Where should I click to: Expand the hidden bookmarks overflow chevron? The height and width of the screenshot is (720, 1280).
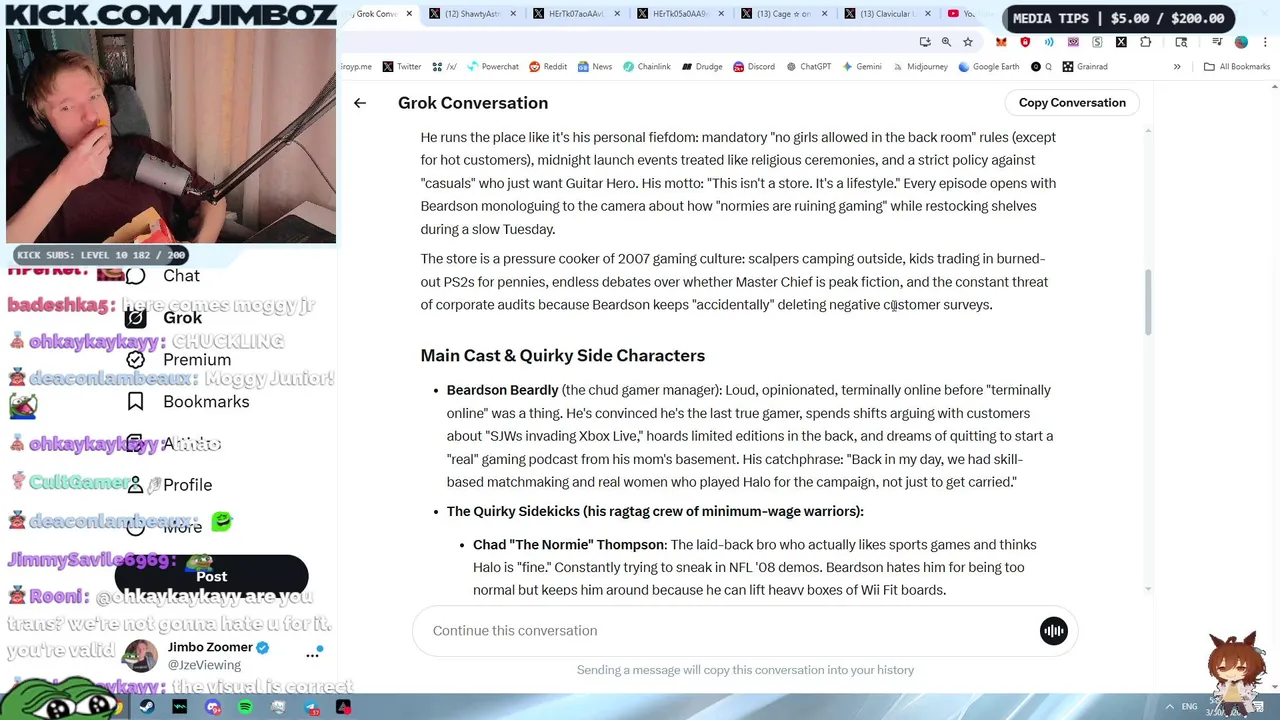[1177, 67]
